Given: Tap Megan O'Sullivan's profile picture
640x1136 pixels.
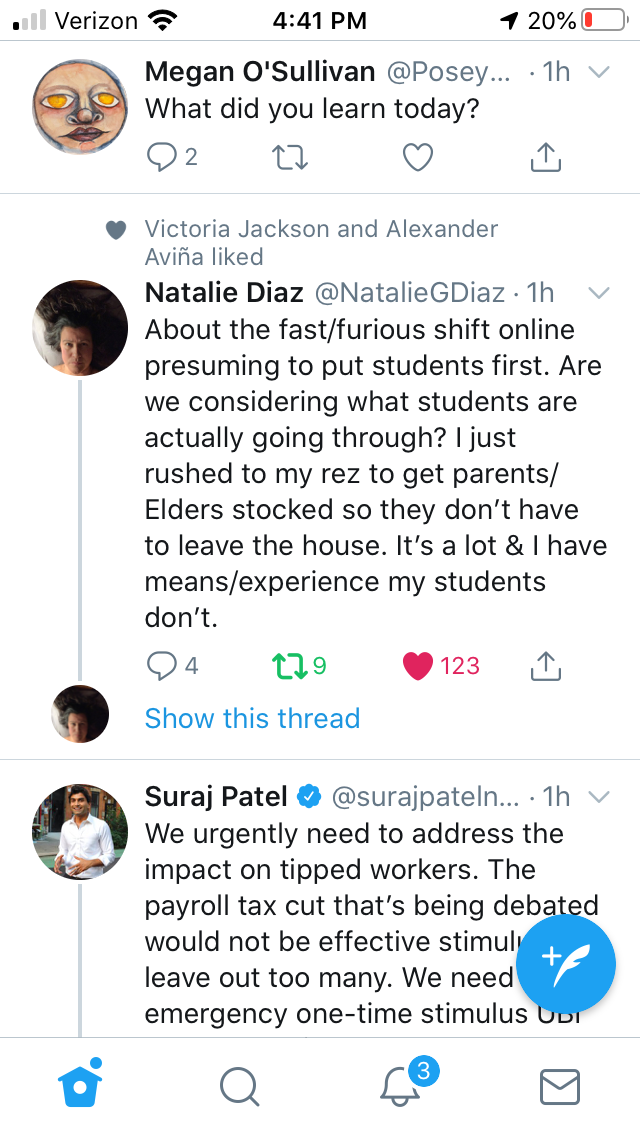Looking at the screenshot, I should coord(81,106).
